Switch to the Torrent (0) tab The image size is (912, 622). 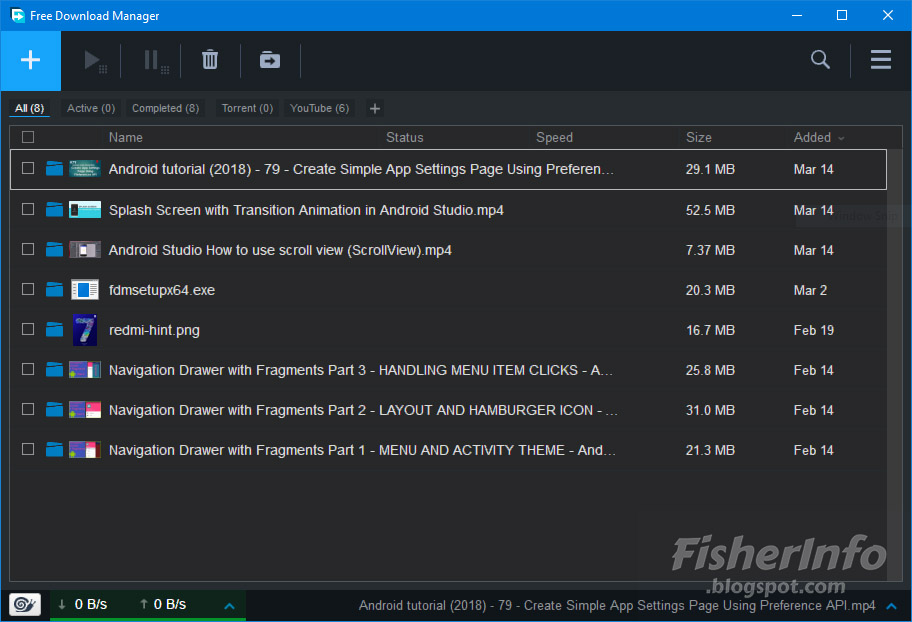tap(247, 108)
